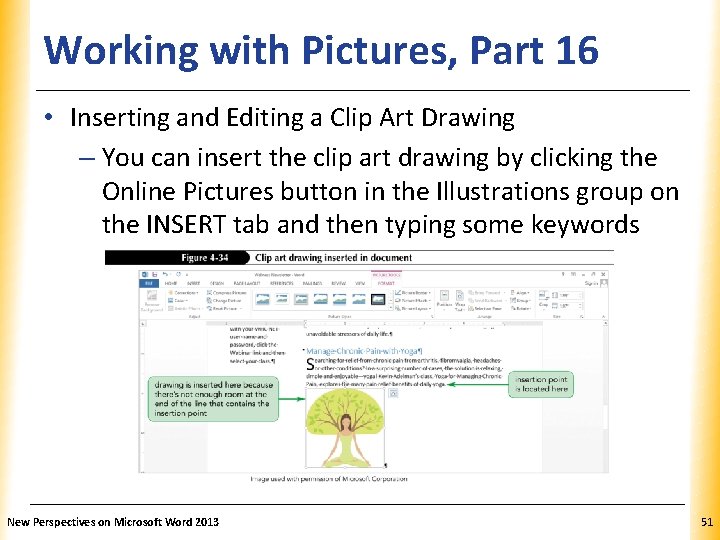Apply the fifth picture style thumbnail
Image resolution: width=720 pixels, height=540 pixels.
[339, 299]
